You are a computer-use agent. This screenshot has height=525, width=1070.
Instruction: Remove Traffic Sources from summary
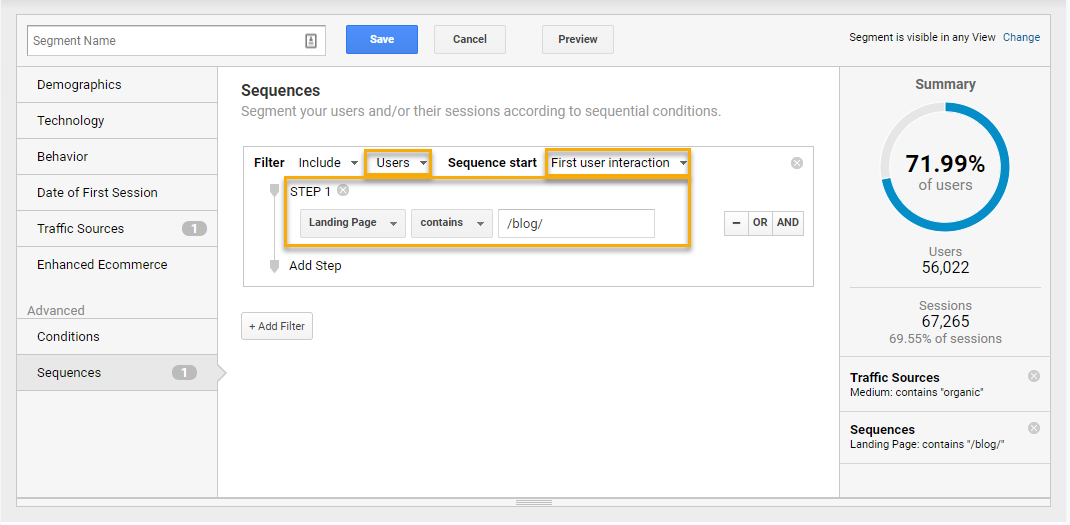click(1034, 376)
